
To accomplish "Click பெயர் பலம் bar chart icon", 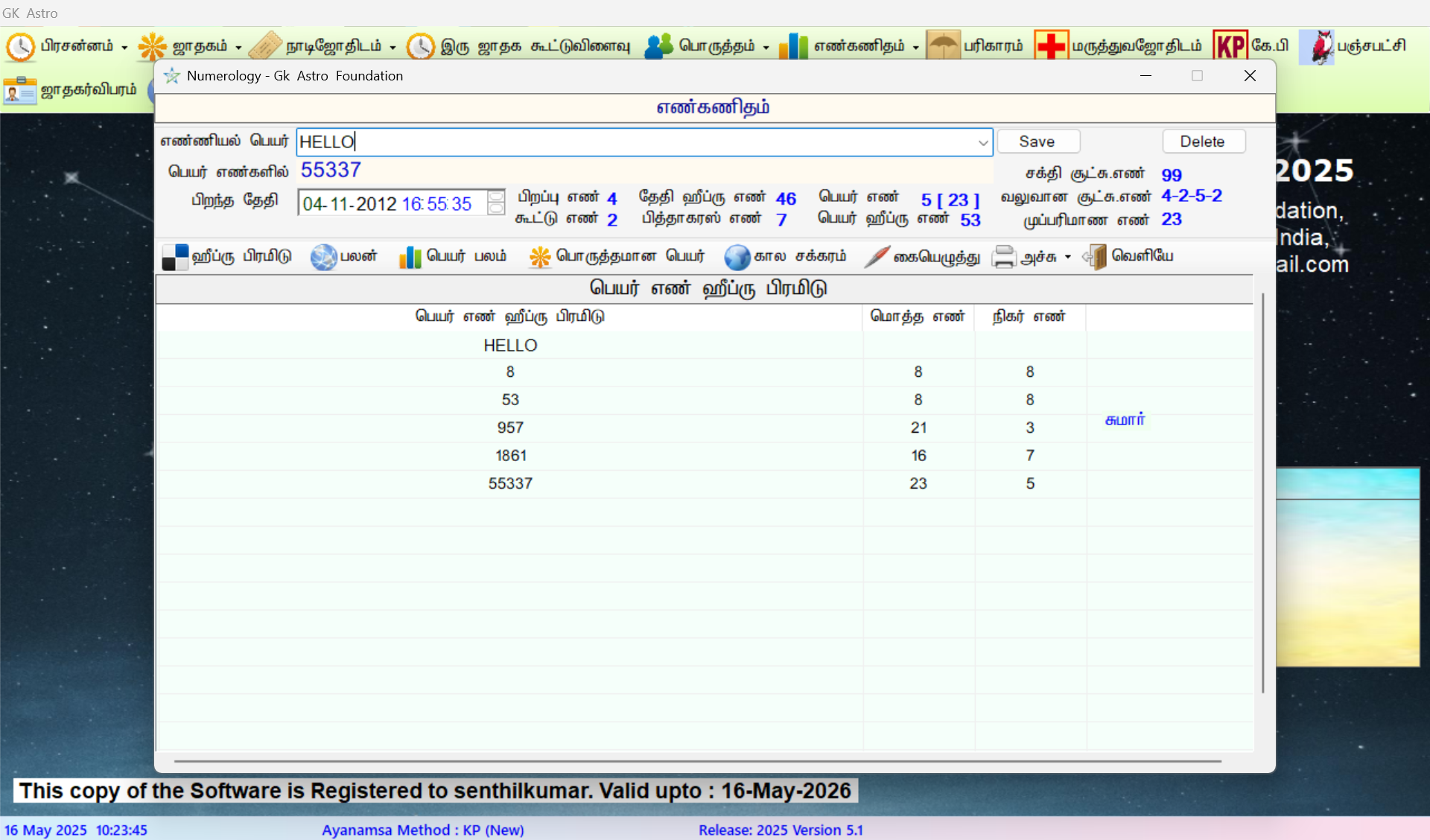I will pos(410,257).
